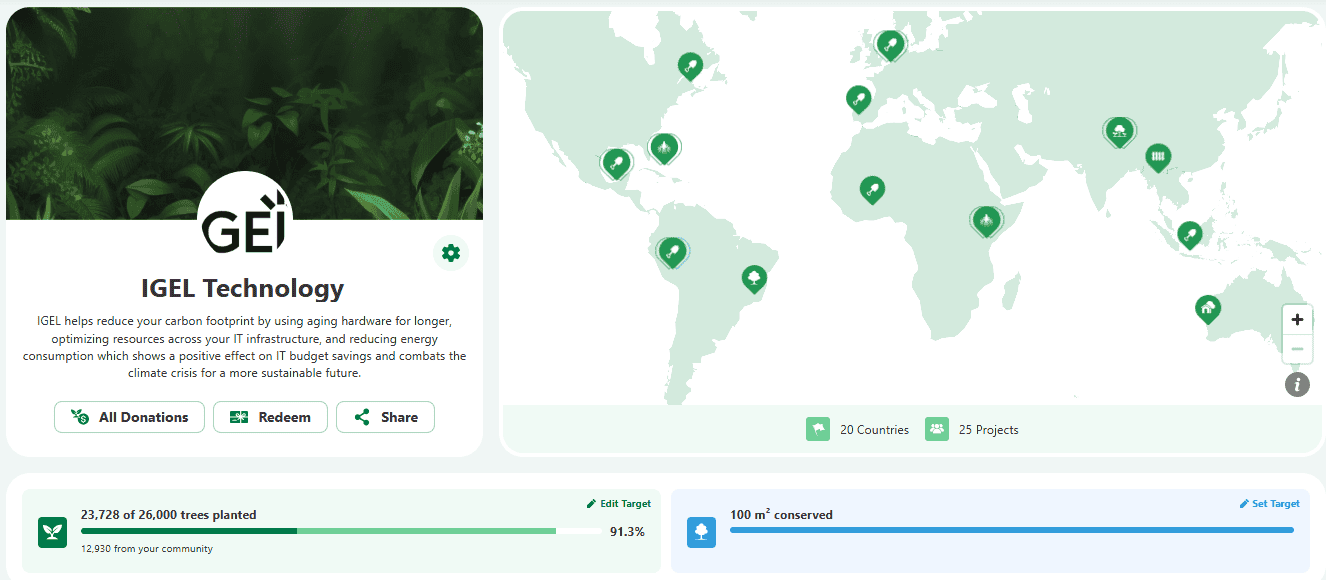Set Target for conserved area
Screen dimensions: 1326x580
(x=1269, y=504)
